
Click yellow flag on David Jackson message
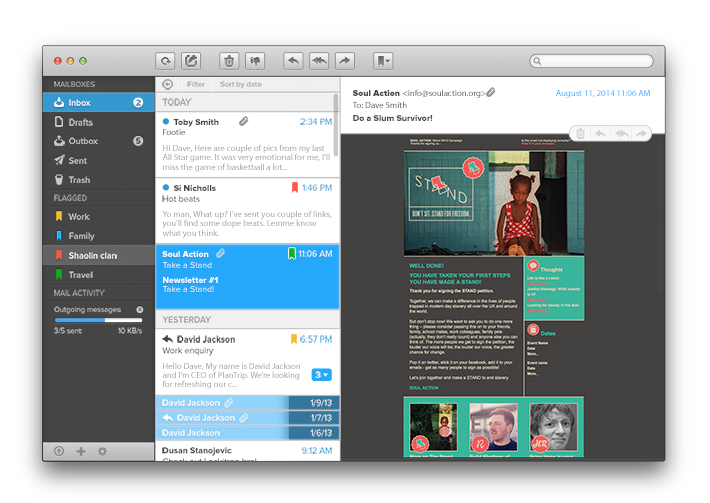coord(293,339)
